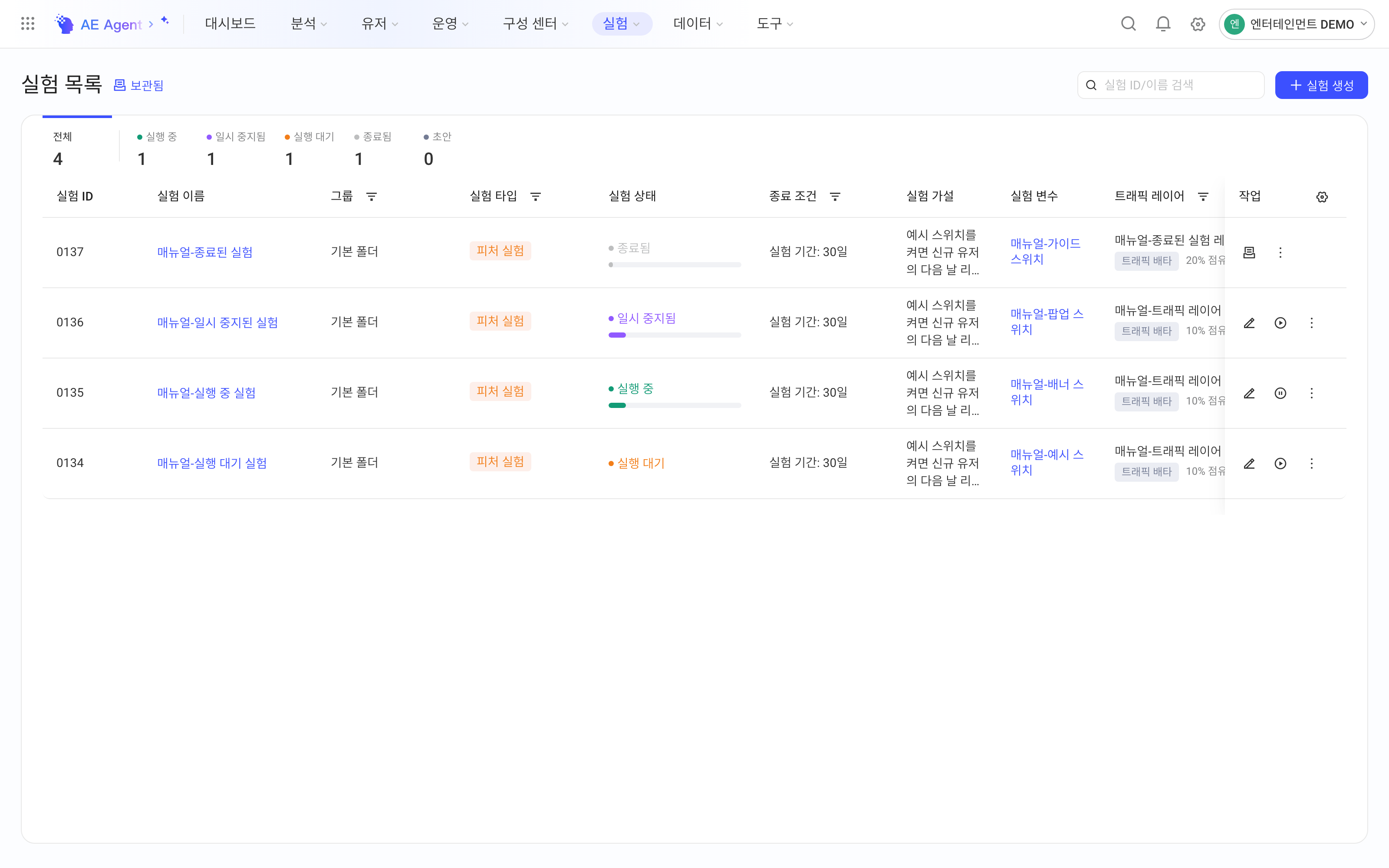
Task: Expand the 유저 menu dropdown
Action: click(379, 23)
